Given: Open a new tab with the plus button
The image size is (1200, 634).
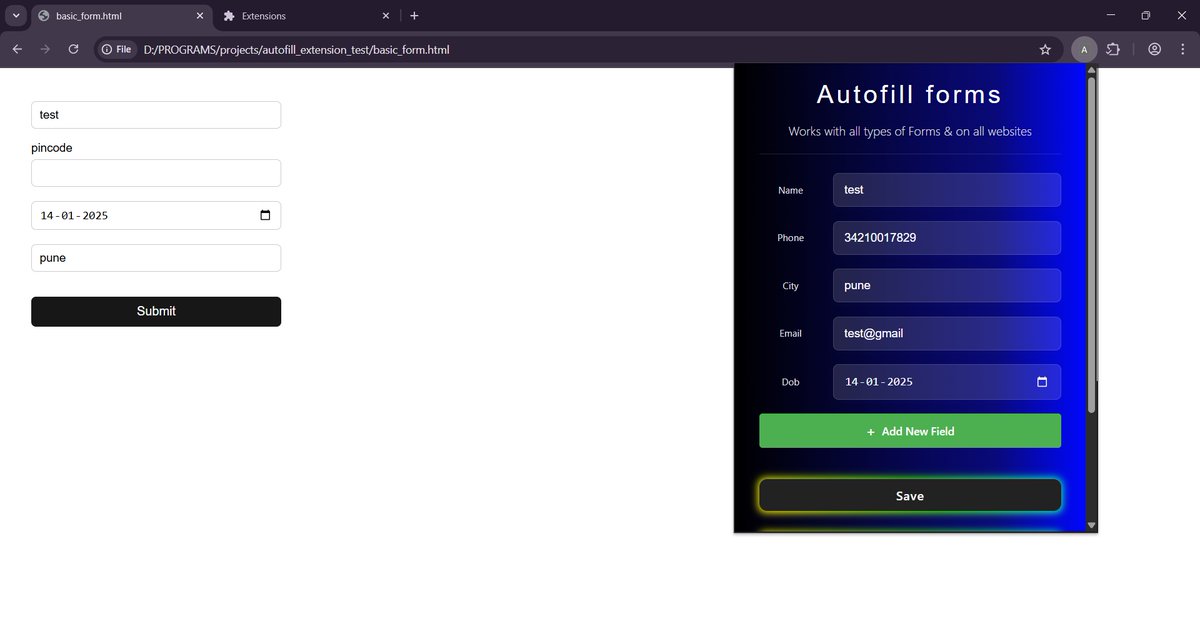Looking at the screenshot, I should click(414, 16).
